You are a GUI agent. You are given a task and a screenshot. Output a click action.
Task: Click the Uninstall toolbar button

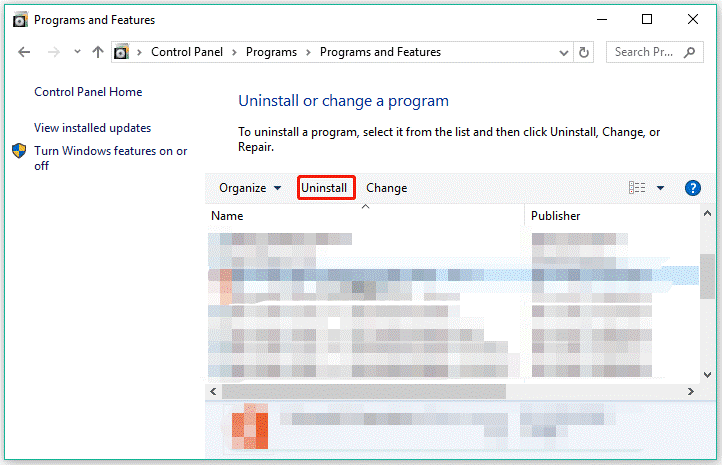click(x=326, y=188)
